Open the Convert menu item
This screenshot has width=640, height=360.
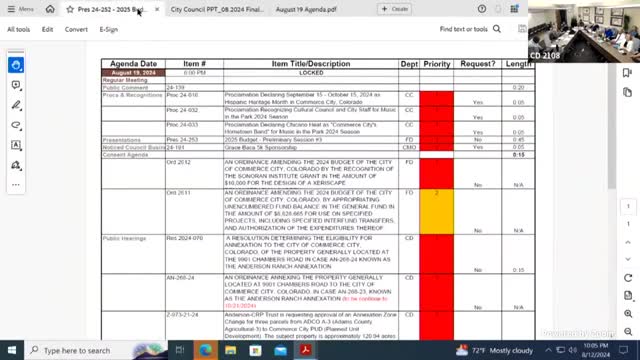coord(76,29)
